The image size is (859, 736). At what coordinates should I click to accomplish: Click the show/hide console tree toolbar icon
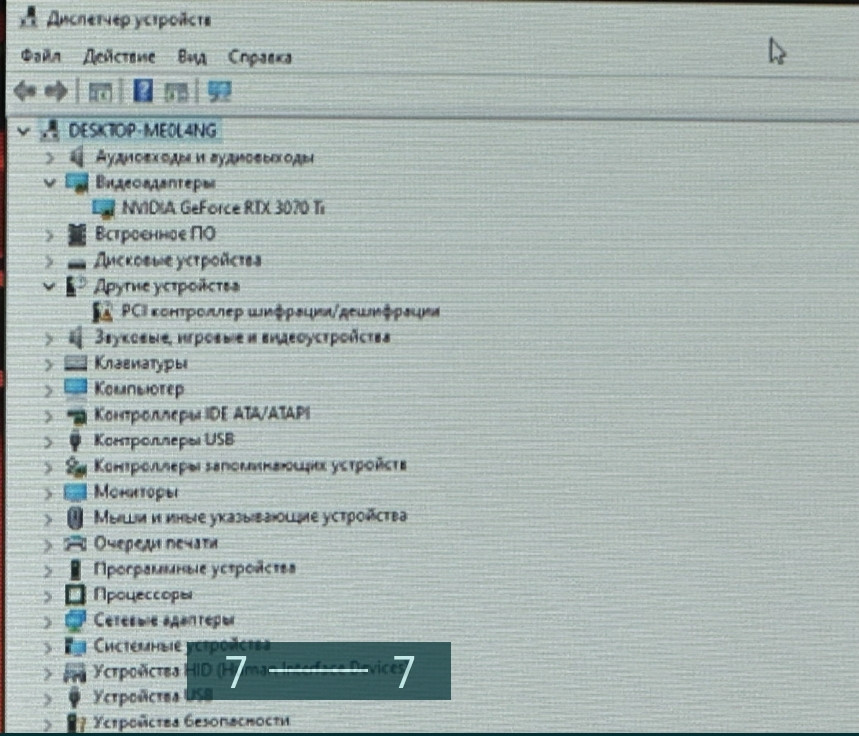pyautogui.click(x=99, y=92)
